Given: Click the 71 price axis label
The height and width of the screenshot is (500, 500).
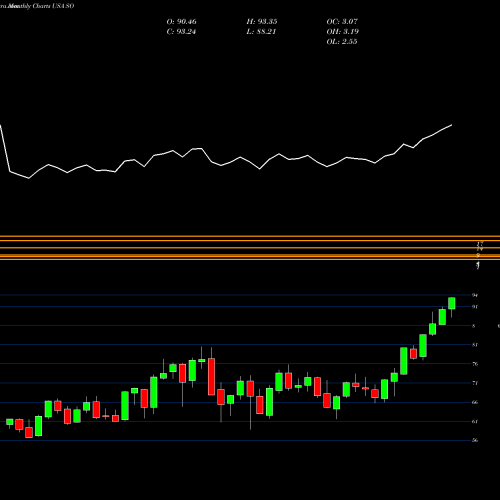Looking at the screenshot, I should click(x=475, y=383).
